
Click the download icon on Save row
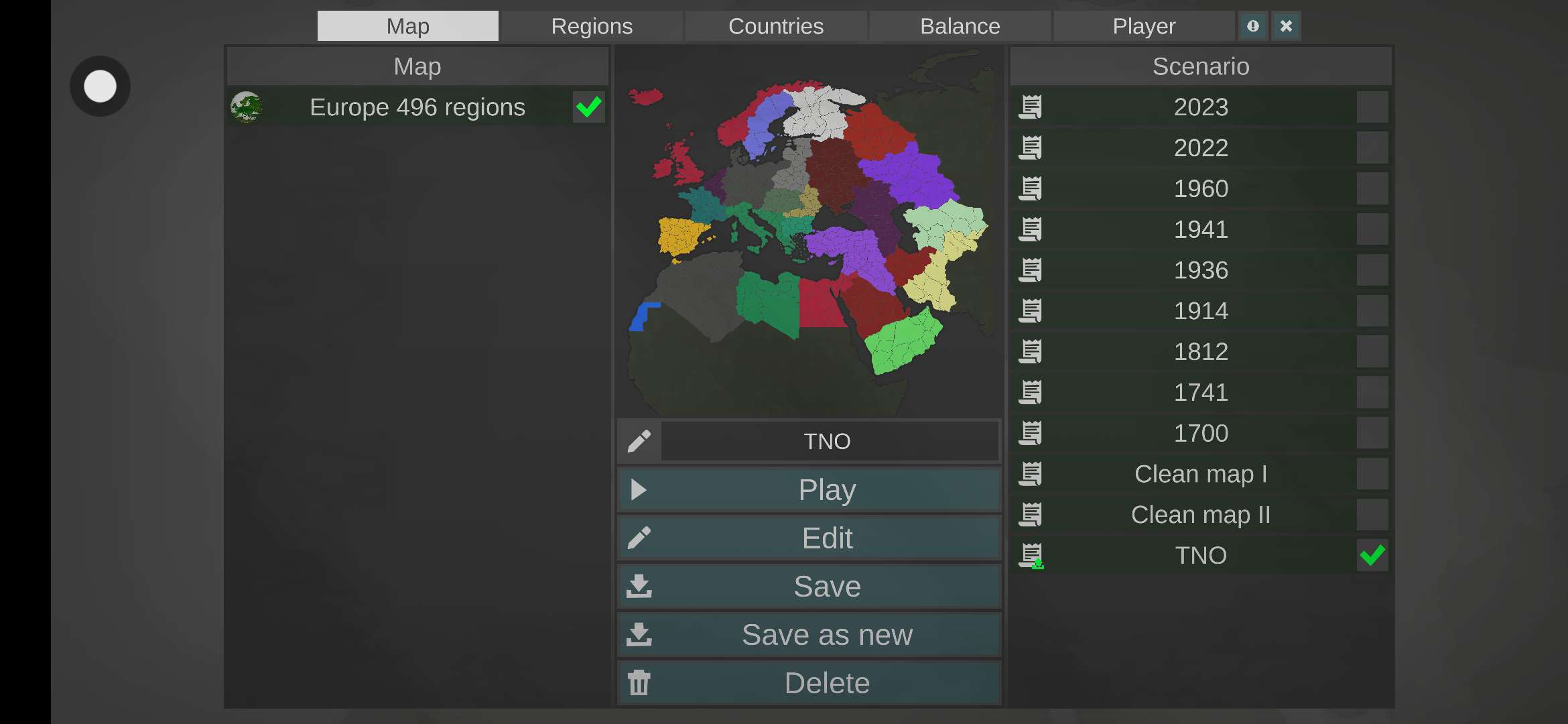tap(639, 587)
